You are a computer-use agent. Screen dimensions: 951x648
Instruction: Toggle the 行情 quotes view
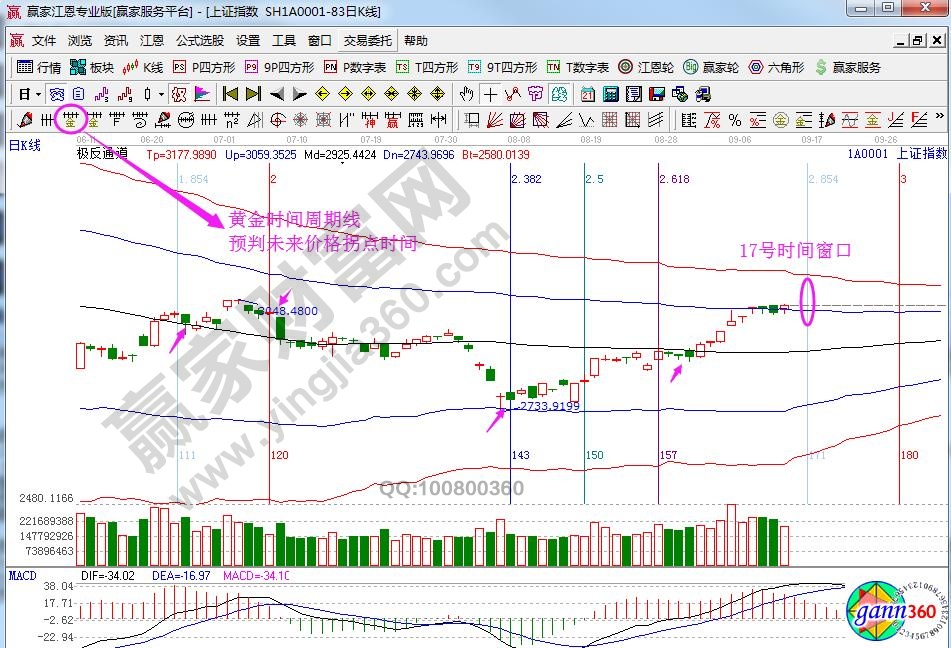tap(40, 67)
